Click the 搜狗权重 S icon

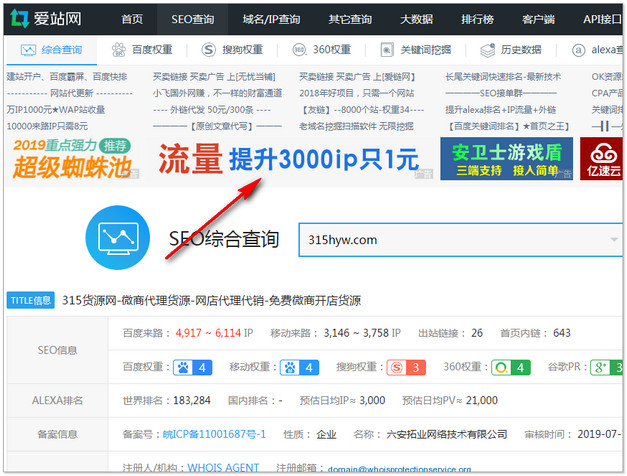point(208,50)
